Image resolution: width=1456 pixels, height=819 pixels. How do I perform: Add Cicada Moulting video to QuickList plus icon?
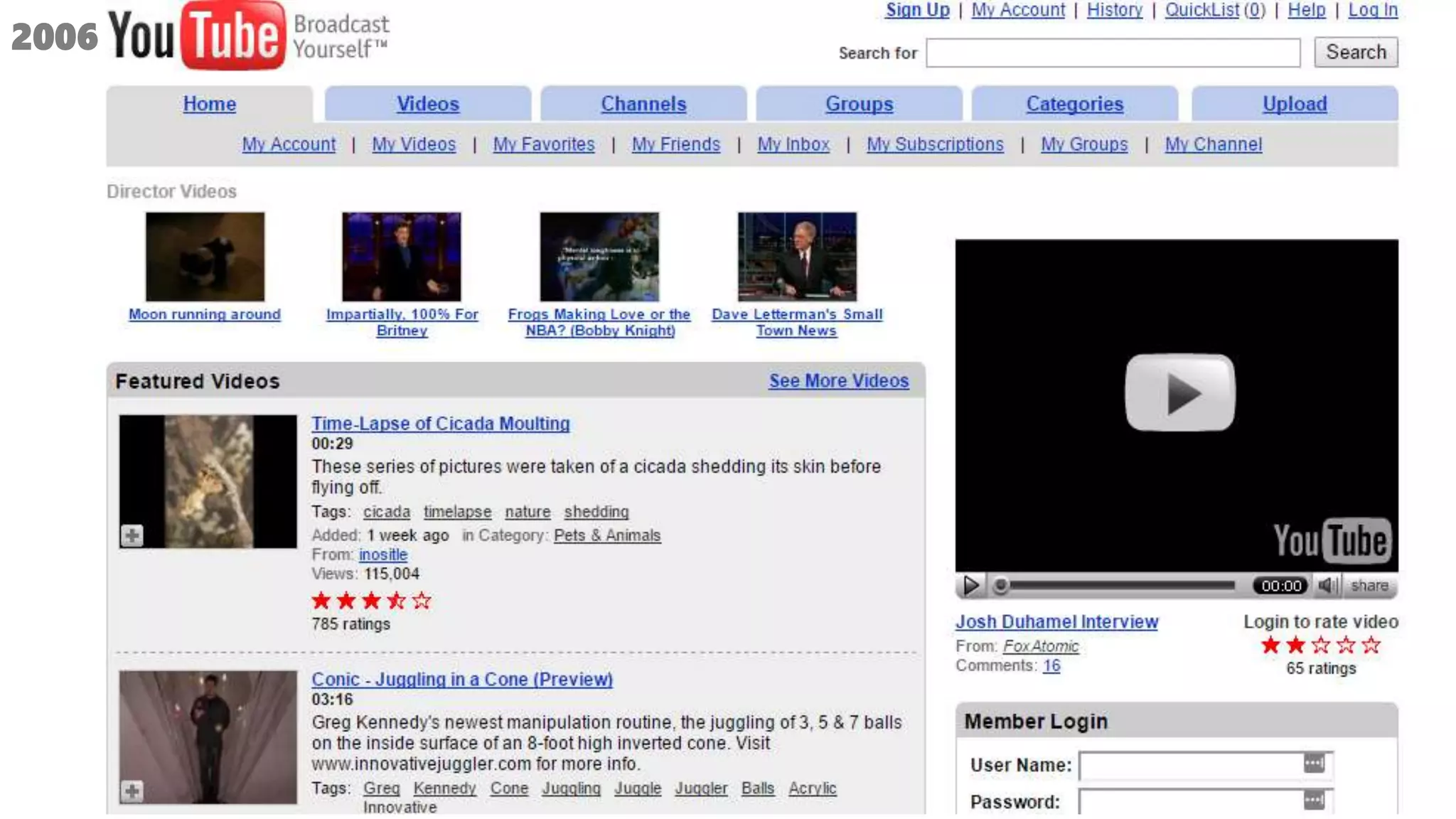132,535
